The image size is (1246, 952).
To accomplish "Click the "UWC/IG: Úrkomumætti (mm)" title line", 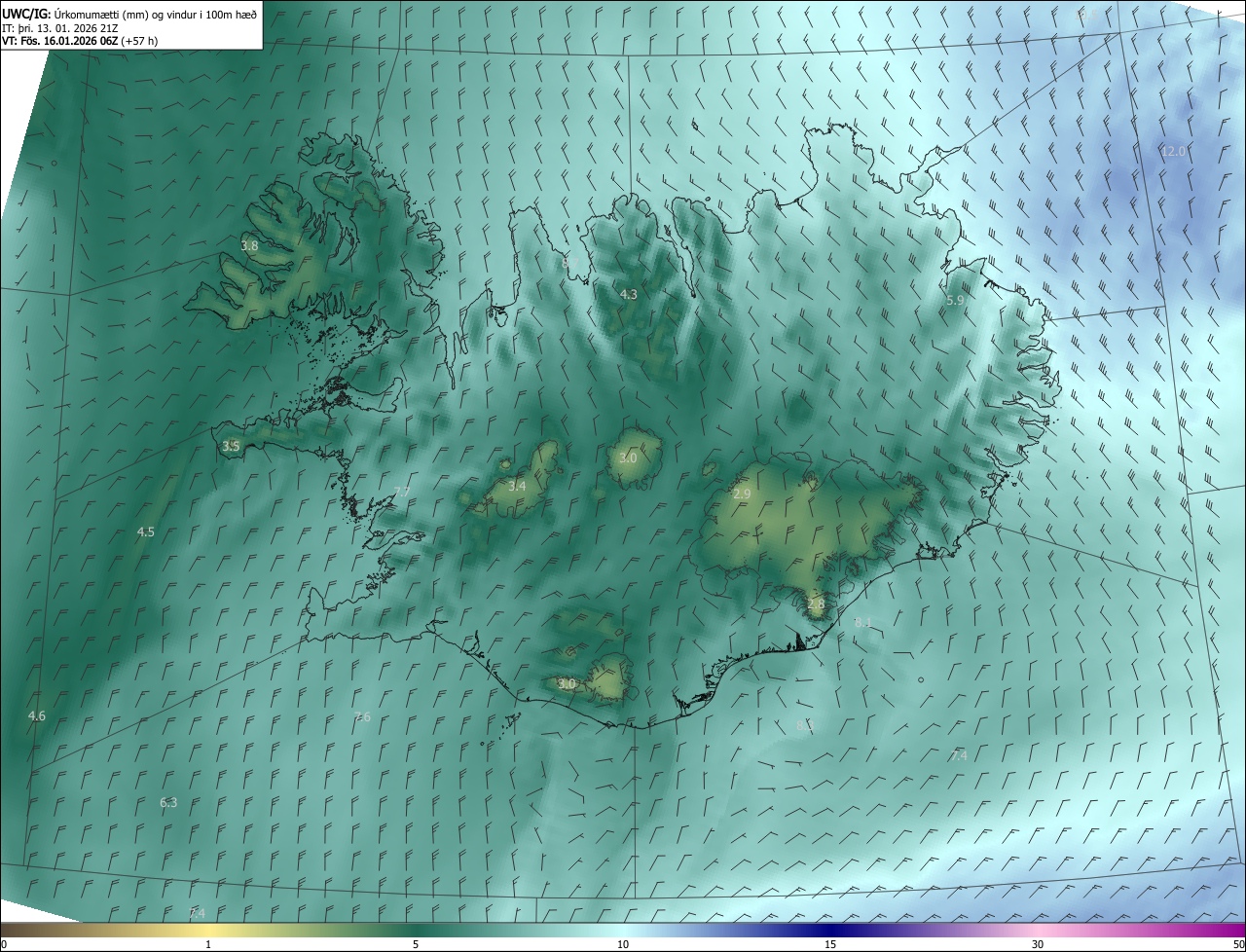I will click(129, 14).
